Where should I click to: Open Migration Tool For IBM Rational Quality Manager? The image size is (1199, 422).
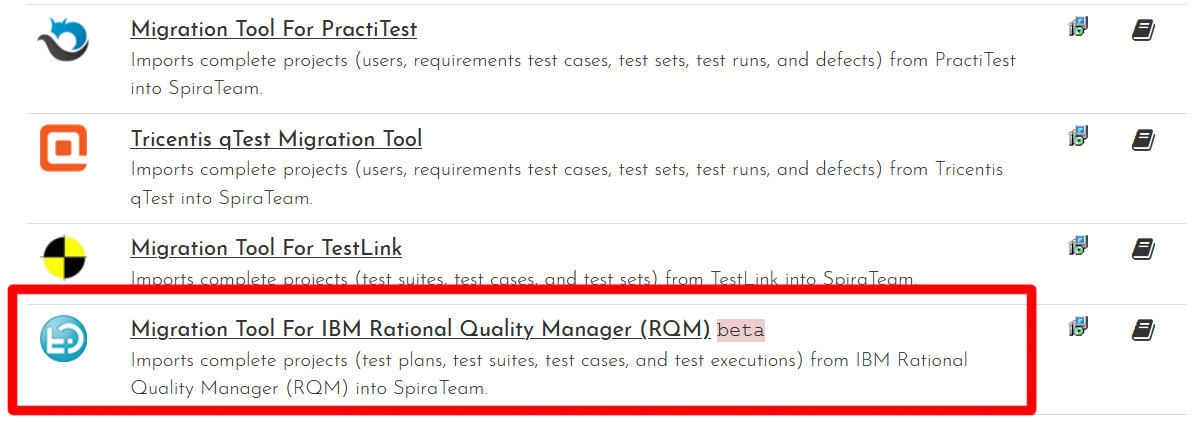[420, 329]
